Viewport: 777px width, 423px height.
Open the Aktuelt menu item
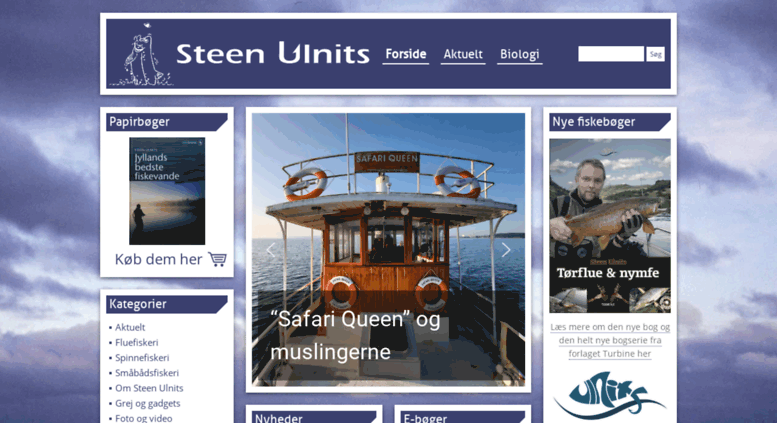[463, 54]
